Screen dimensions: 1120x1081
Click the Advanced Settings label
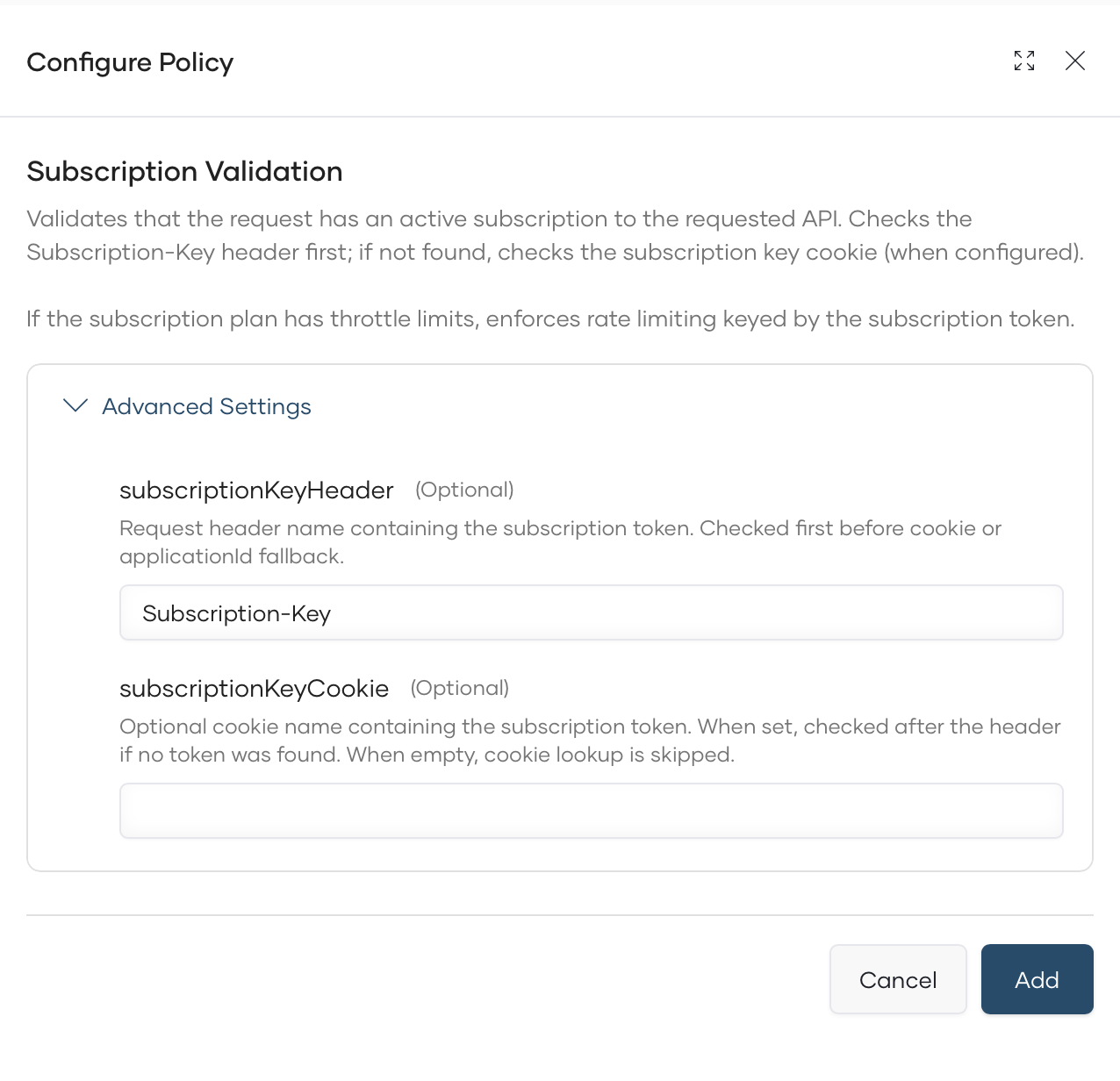(207, 406)
